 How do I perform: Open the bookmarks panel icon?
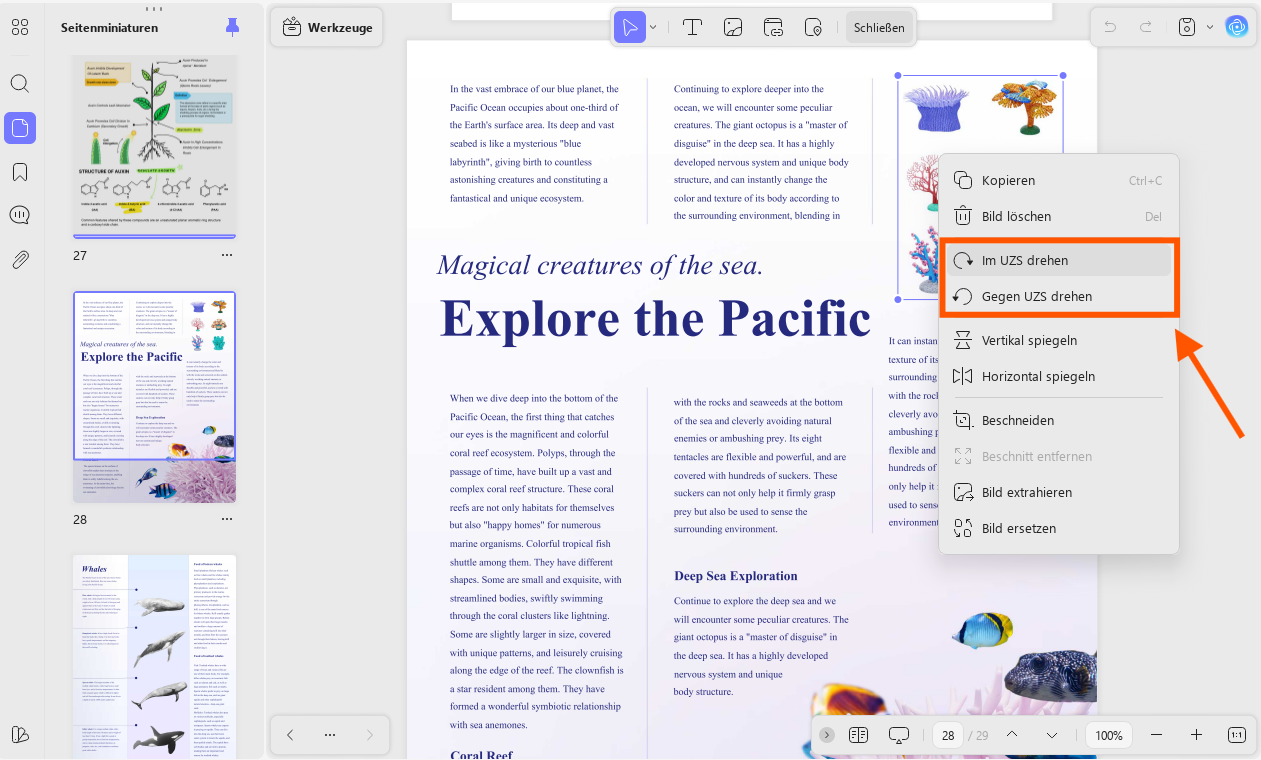click(x=20, y=172)
